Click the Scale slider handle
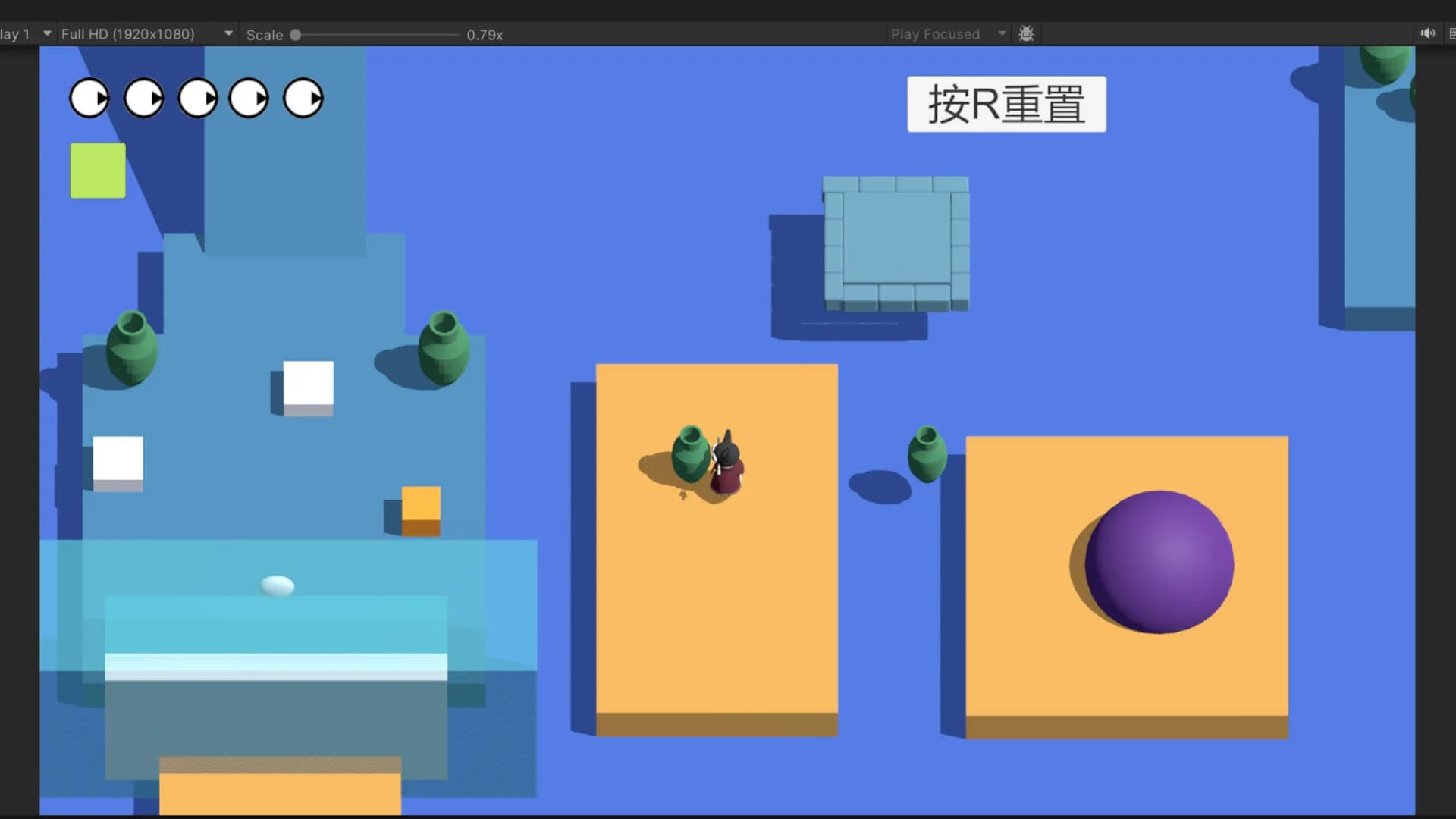The width and height of the screenshot is (1456, 819). click(296, 35)
